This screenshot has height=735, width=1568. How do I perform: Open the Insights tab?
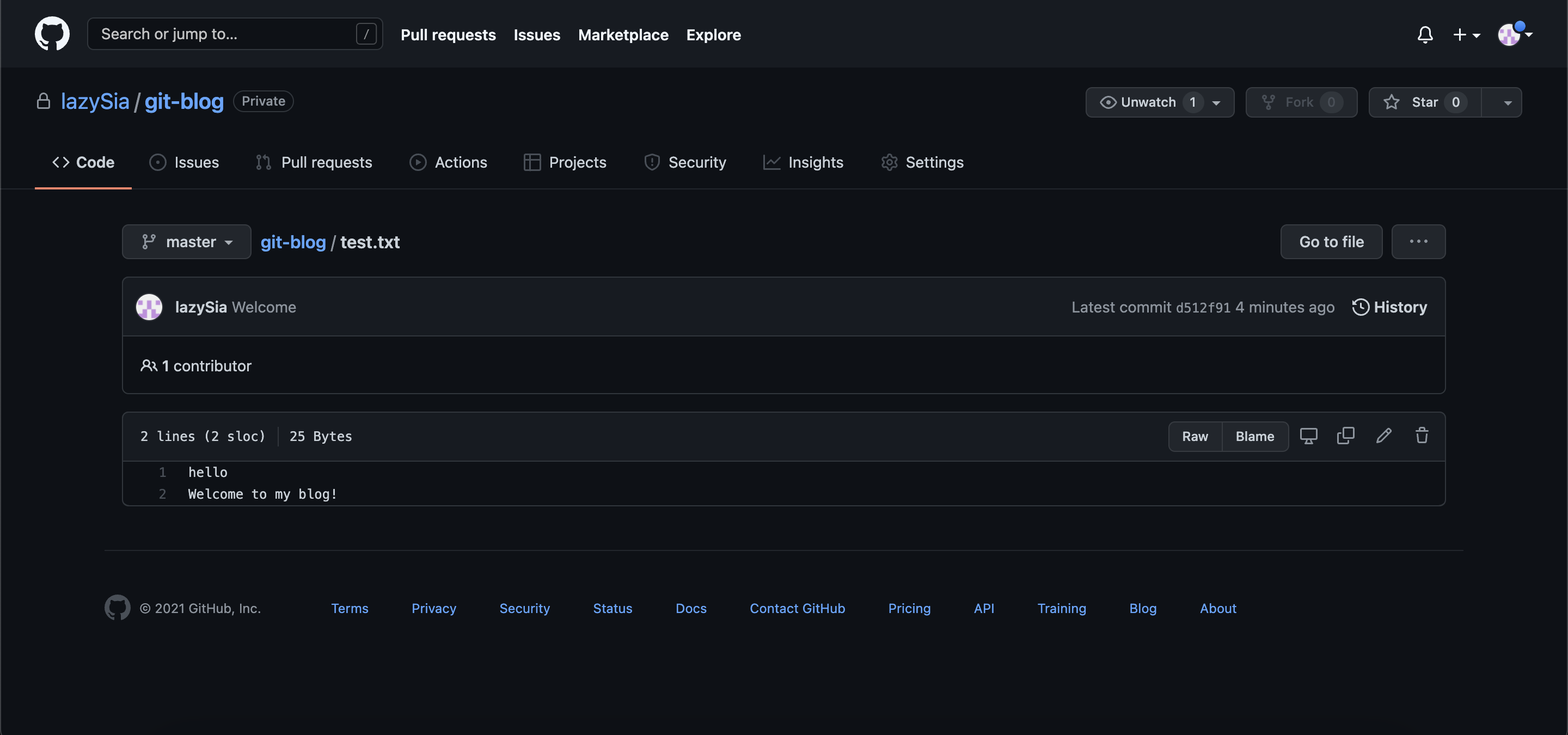pyautogui.click(x=803, y=162)
